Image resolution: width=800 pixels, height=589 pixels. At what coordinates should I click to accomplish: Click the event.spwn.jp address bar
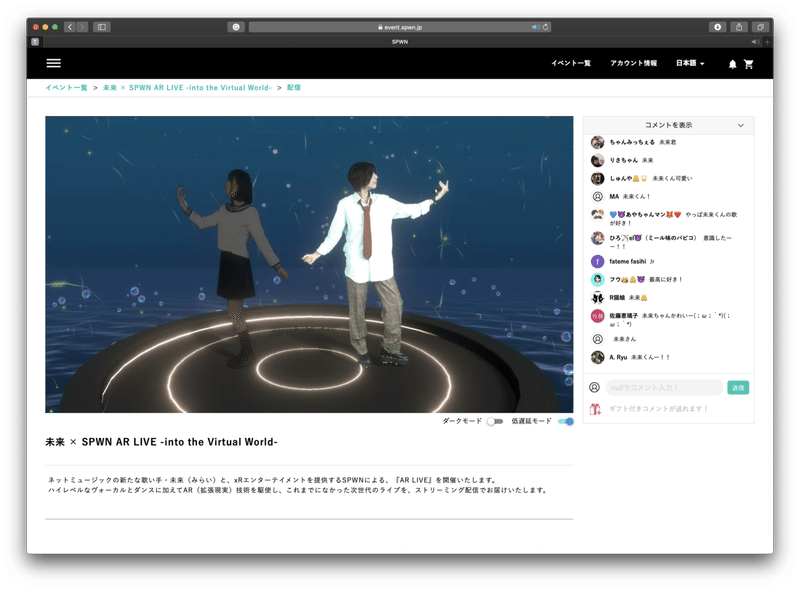(x=400, y=27)
